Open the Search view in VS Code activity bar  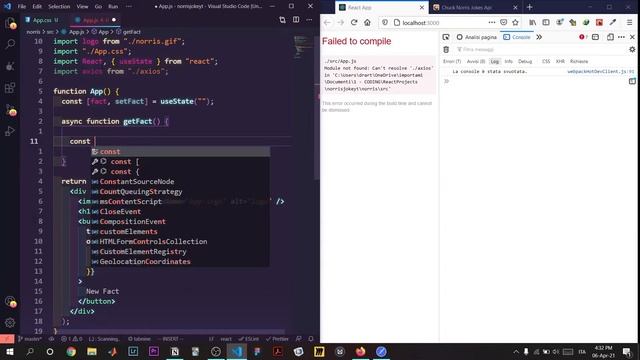(x=10, y=44)
